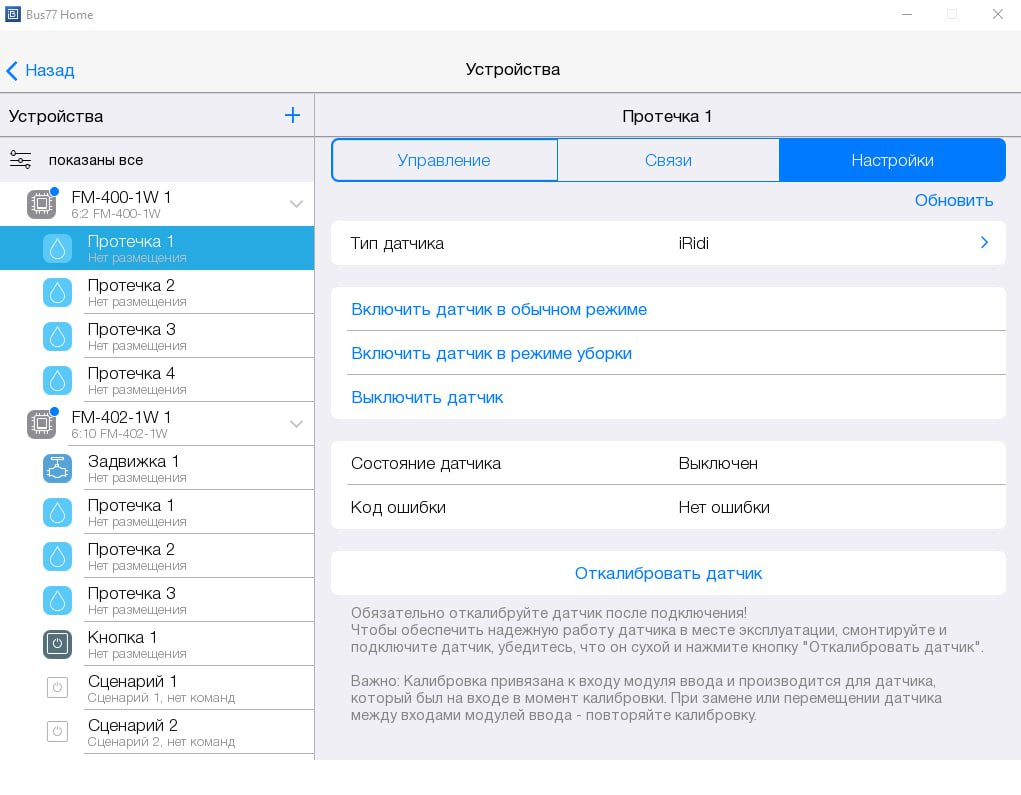Turn off sensor with 'Выключить датчик'

(x=427, y=397)
